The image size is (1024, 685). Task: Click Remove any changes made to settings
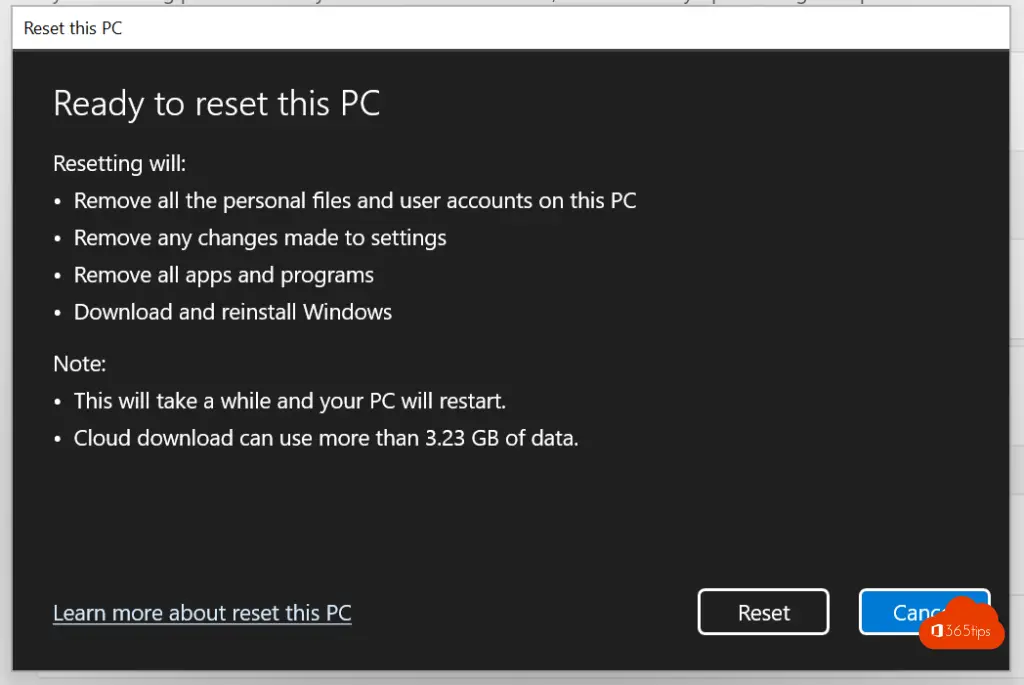pyautogui.click(x=260, y=238)
